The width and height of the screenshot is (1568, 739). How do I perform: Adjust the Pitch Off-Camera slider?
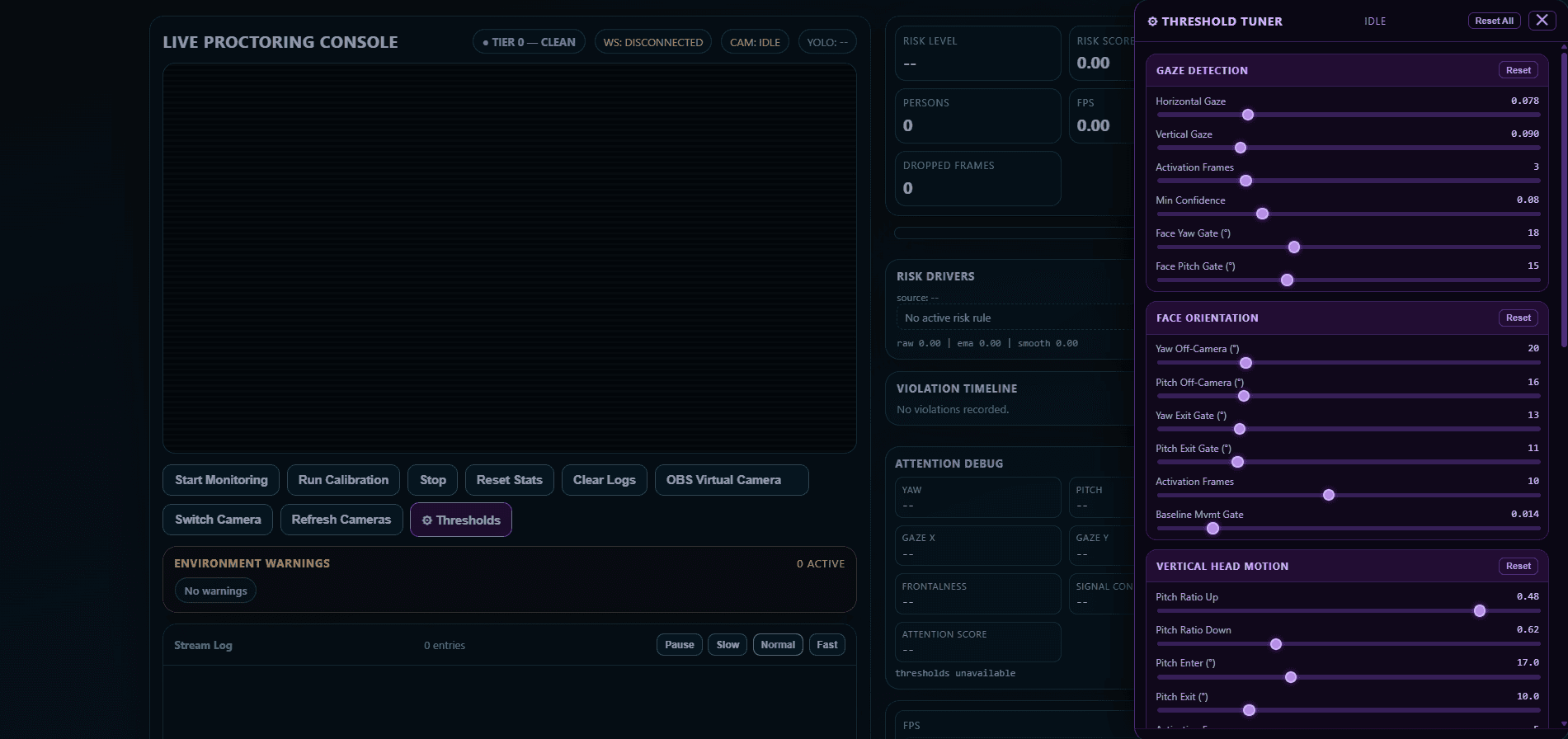[x=1349, y=396]
